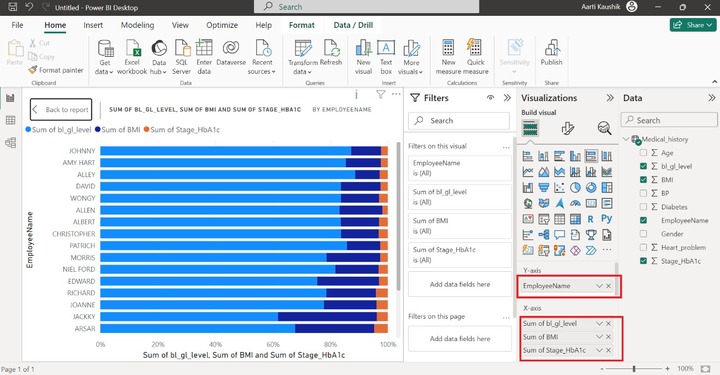This screenshot has width=720, height=375.
Task: Click the Share button
Action: [693, 25]
